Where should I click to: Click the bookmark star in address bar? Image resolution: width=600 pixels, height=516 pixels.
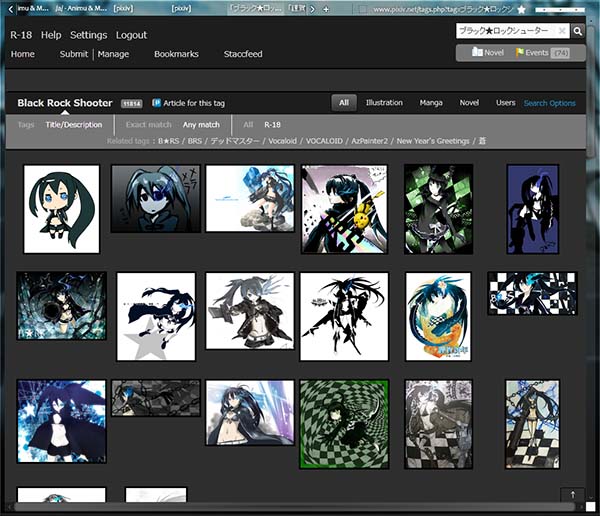(521, 9)
